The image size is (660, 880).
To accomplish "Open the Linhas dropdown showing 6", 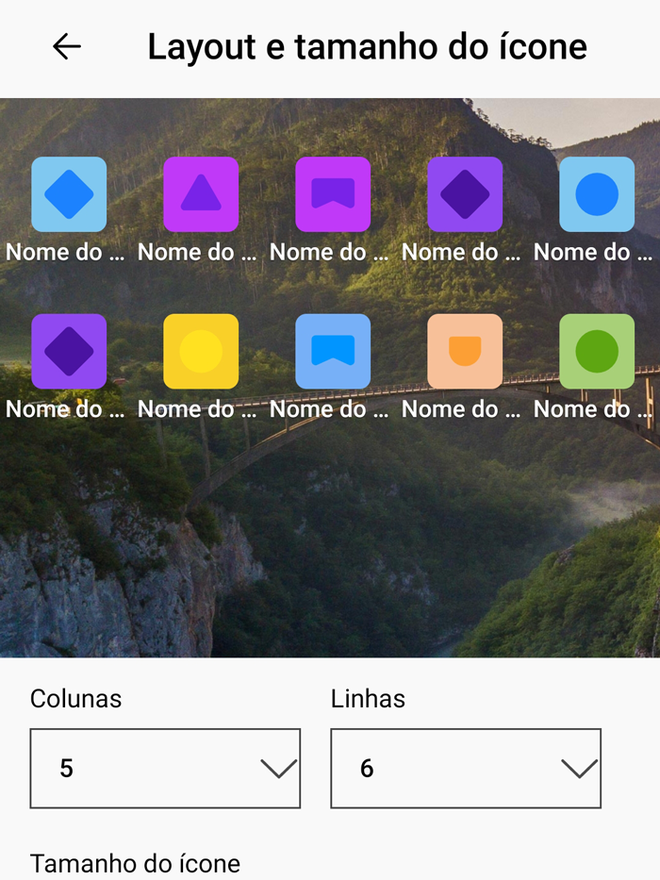I will tap(466, 768).
